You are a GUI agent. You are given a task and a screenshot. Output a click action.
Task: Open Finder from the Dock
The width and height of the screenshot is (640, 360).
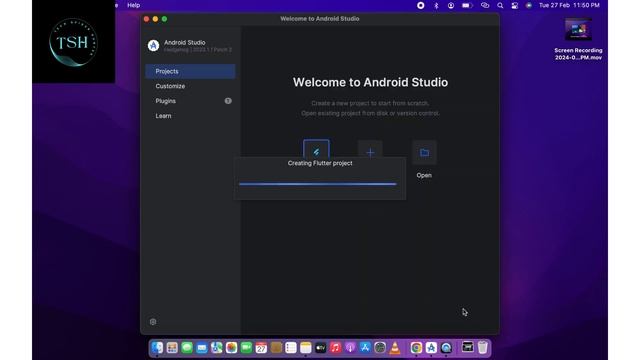coord(157,348)
